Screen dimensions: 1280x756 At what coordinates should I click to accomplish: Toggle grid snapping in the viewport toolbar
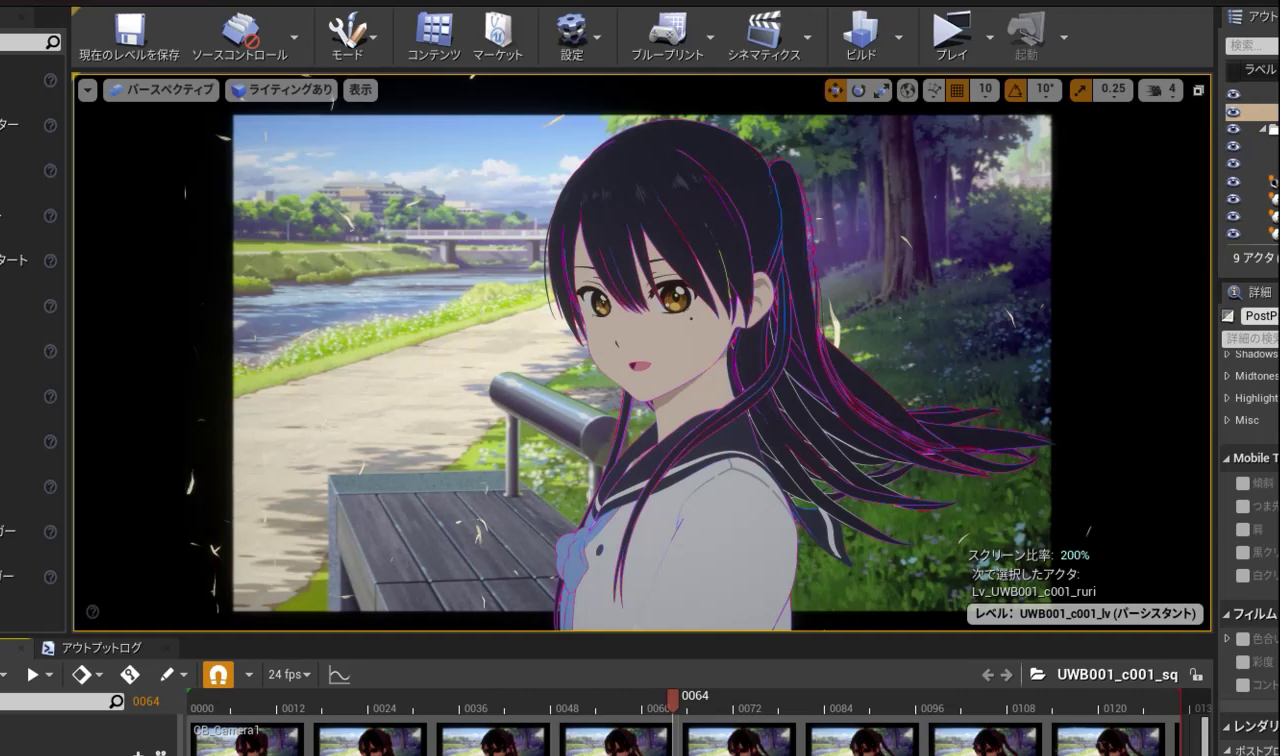tap(958, 90)
